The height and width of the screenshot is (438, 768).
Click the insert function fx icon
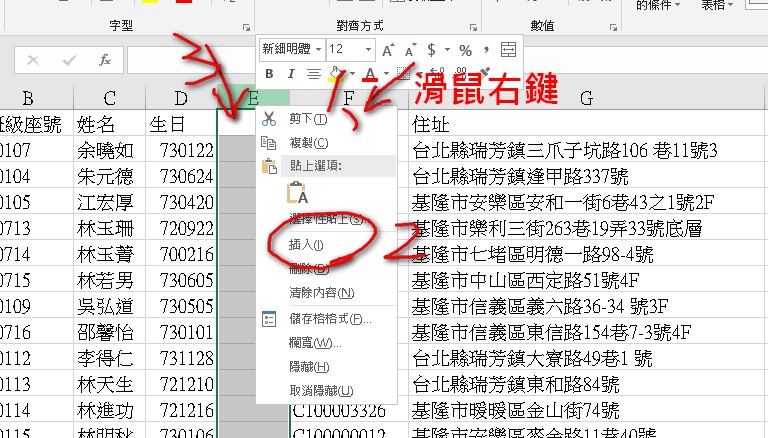[104, 60]
